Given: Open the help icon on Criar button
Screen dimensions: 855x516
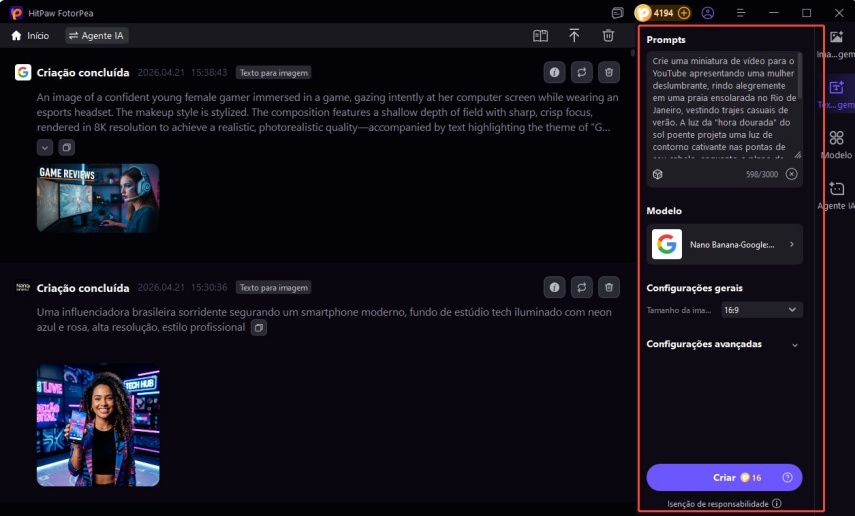Looking at the screenshot, I should 787,477.
